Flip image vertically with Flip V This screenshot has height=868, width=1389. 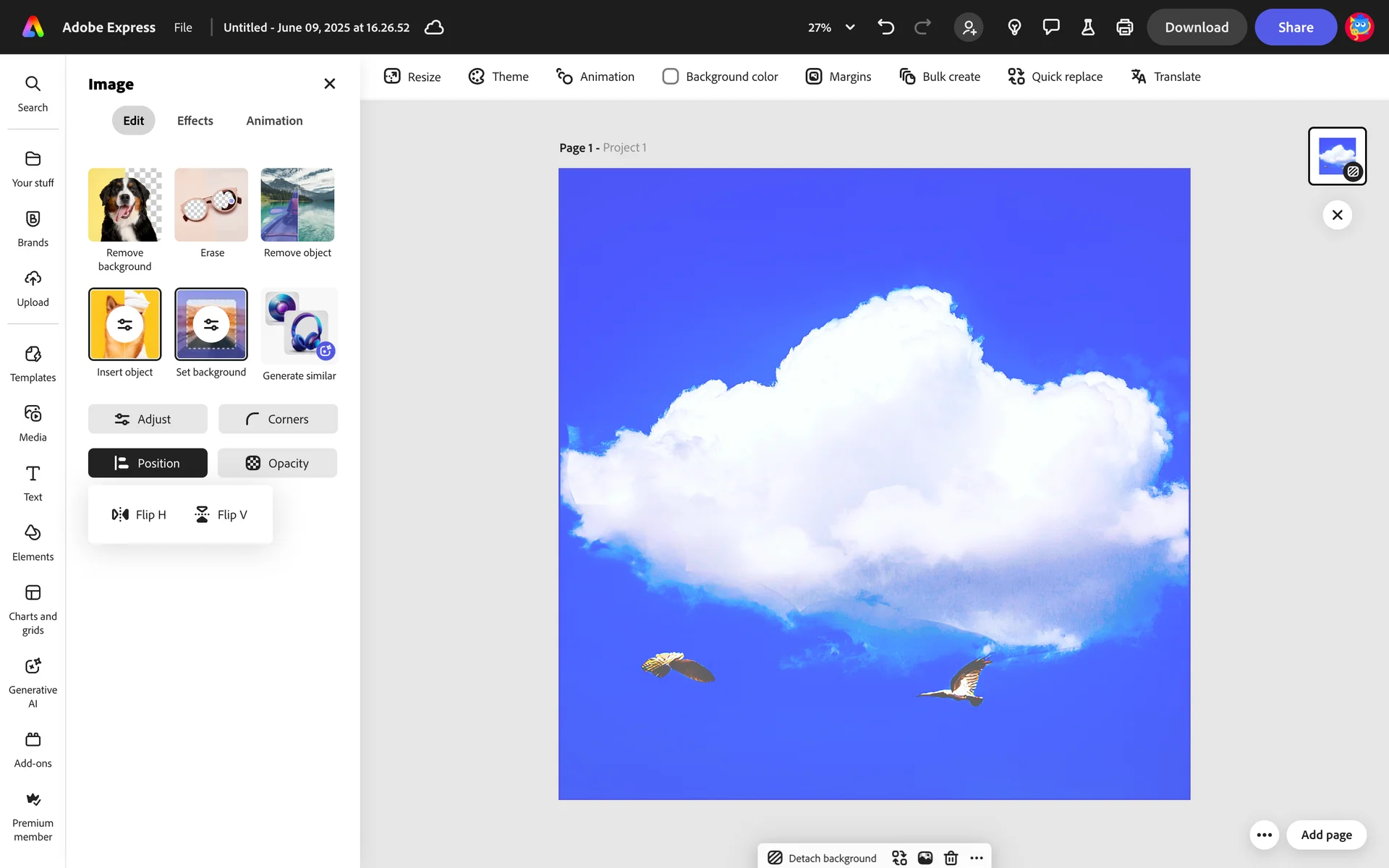(221, 514)
